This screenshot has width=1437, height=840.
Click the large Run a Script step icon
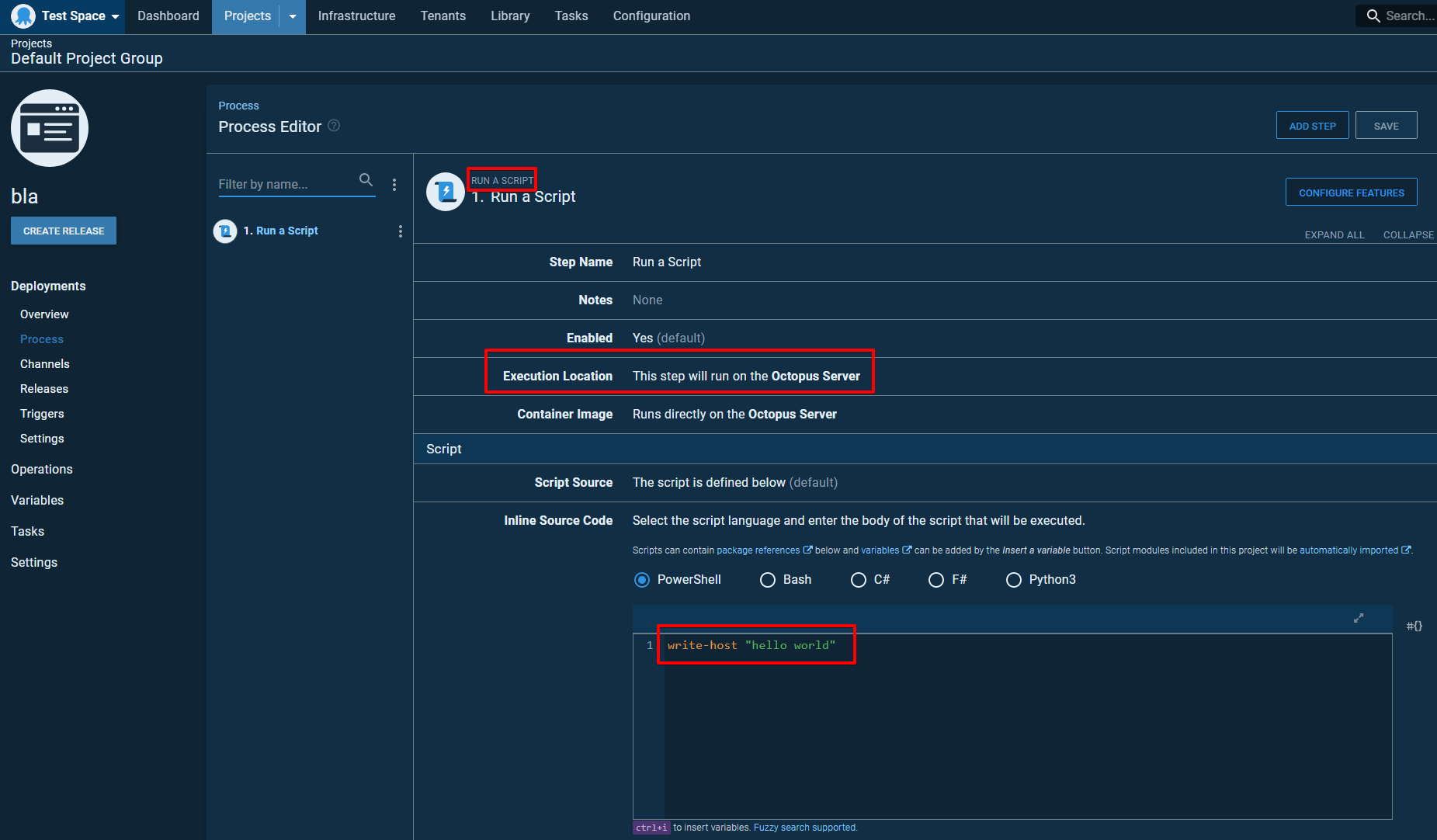(446, 191)
